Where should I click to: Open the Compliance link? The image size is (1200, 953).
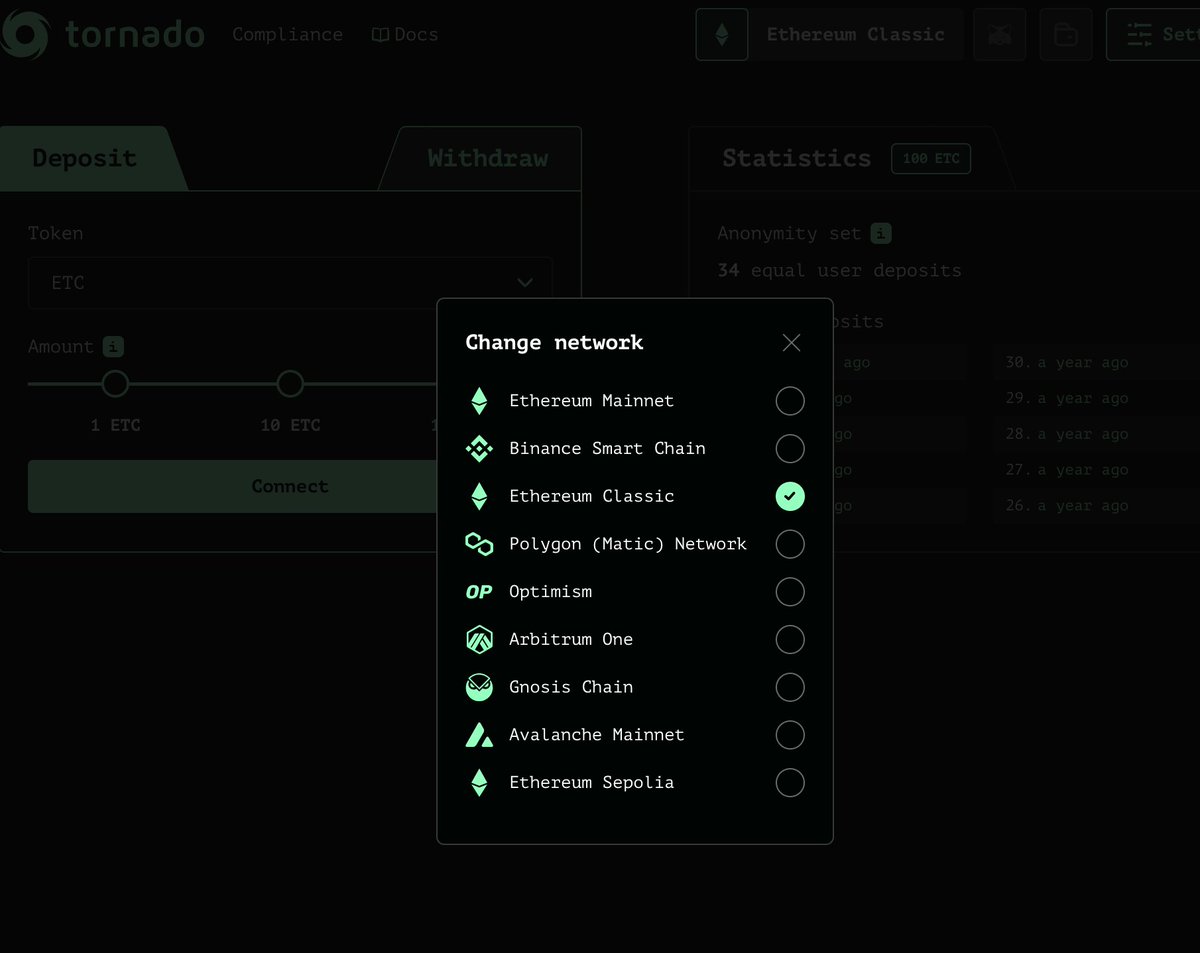coord(287,35)
